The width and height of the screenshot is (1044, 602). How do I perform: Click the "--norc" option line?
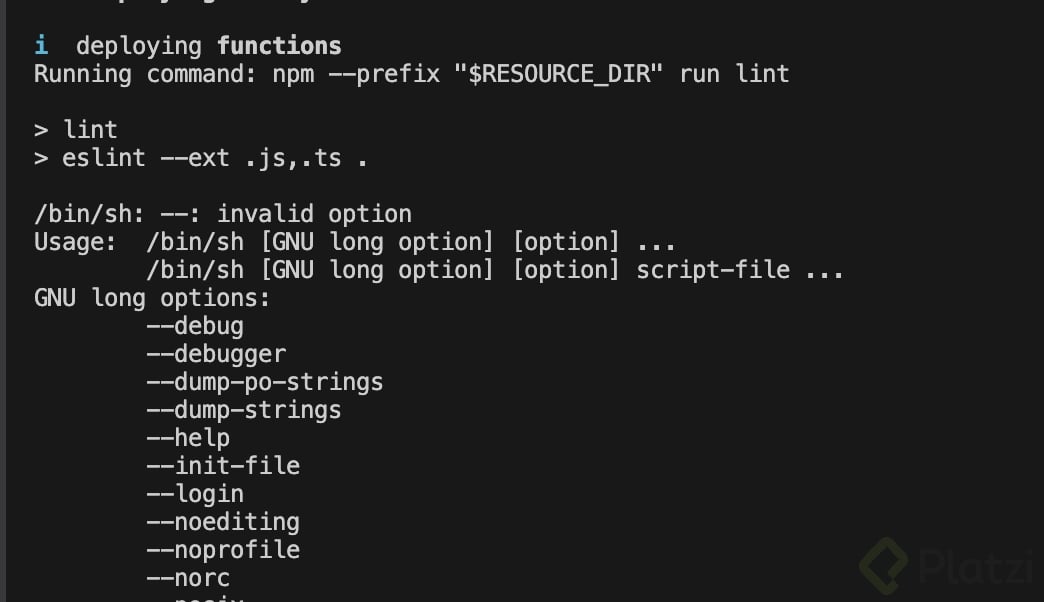(188, 578)
